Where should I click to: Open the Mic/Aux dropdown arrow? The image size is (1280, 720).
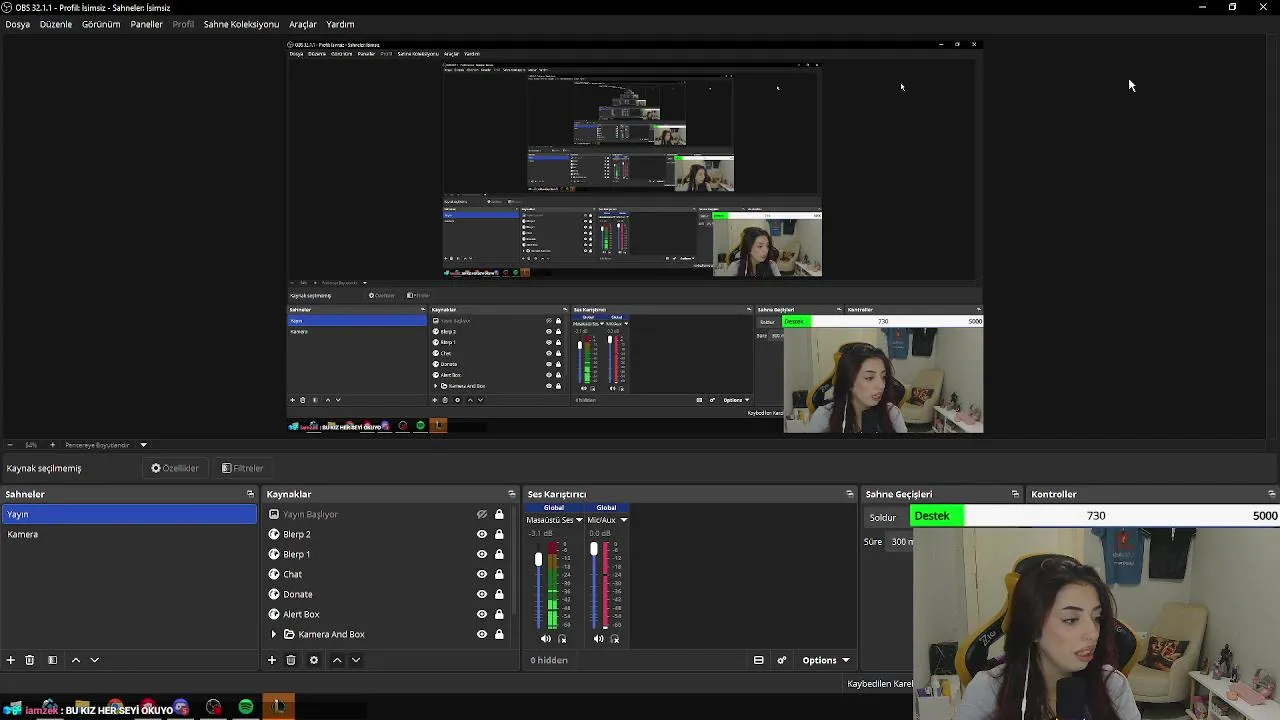pos(623,520)
